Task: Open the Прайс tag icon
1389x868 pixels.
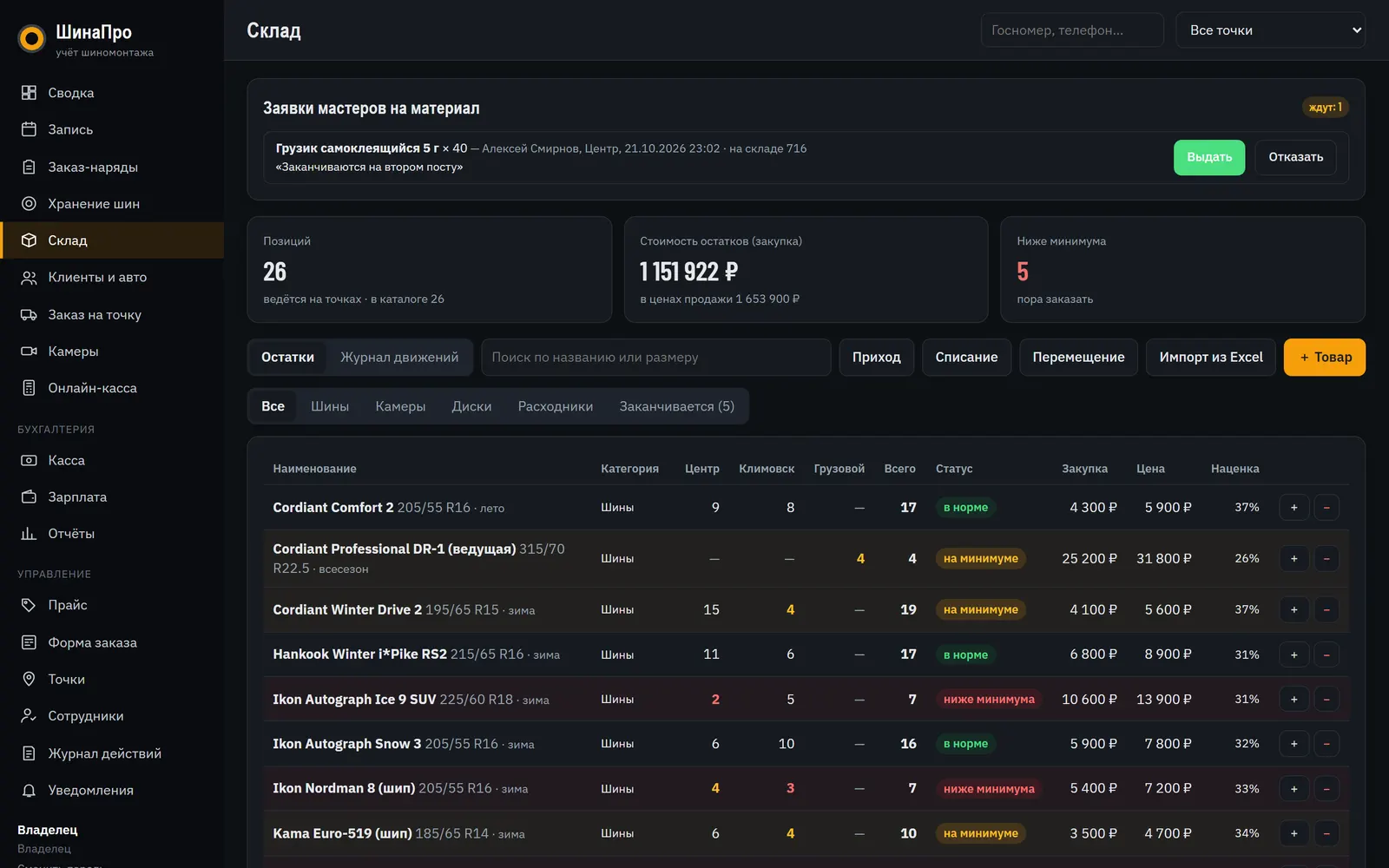Action: (29, 605)
